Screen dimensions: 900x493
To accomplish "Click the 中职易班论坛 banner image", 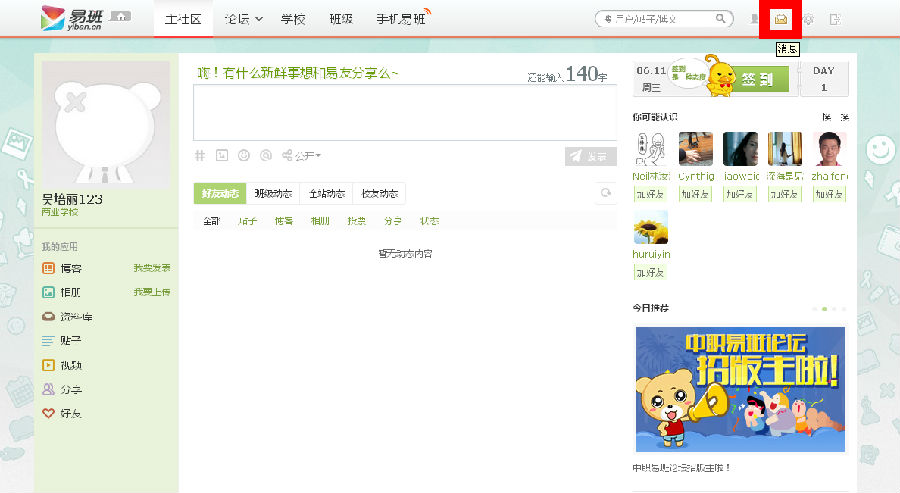I will click(x=740, y=389).
